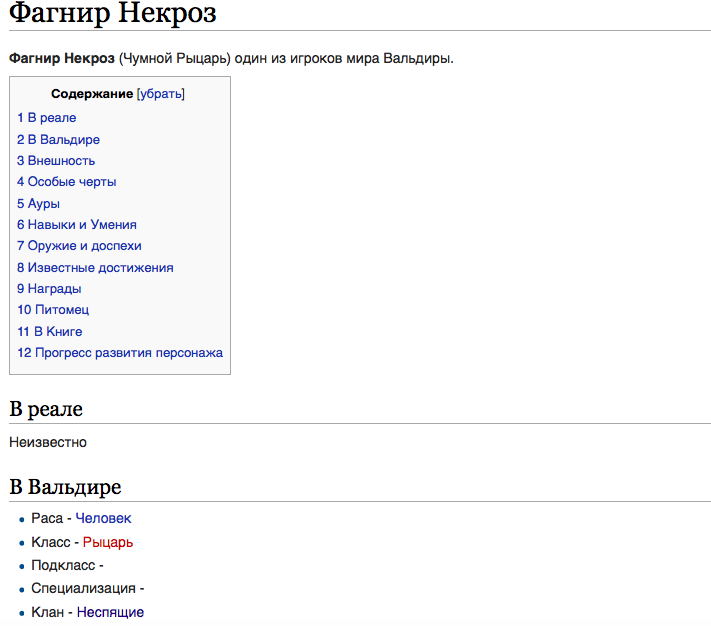Open the Неспящие clan link
This screenshot has width=711, height=626.
click(110, 612)
